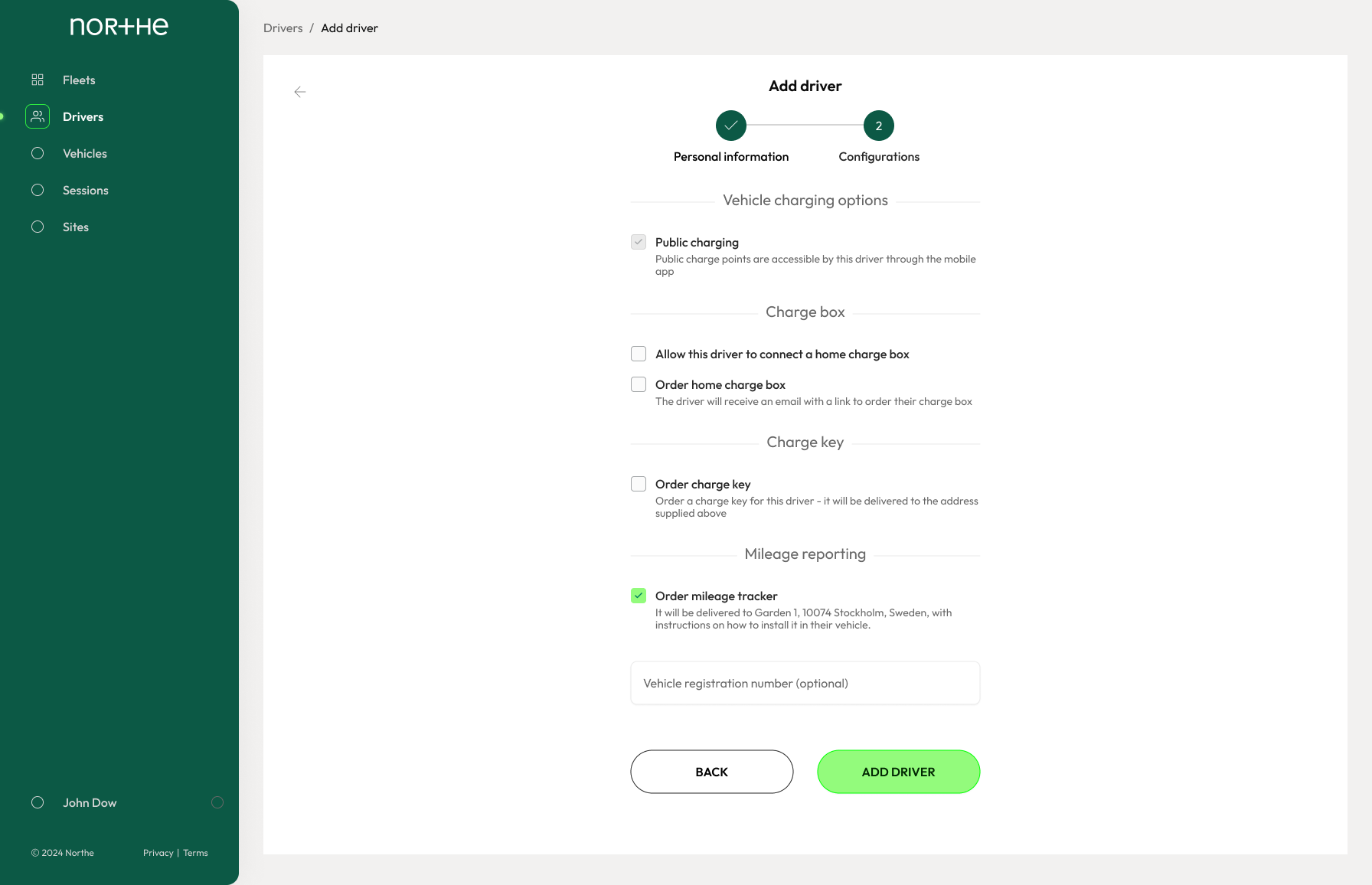Click the completed Personal information step circle

coord(731,126)
